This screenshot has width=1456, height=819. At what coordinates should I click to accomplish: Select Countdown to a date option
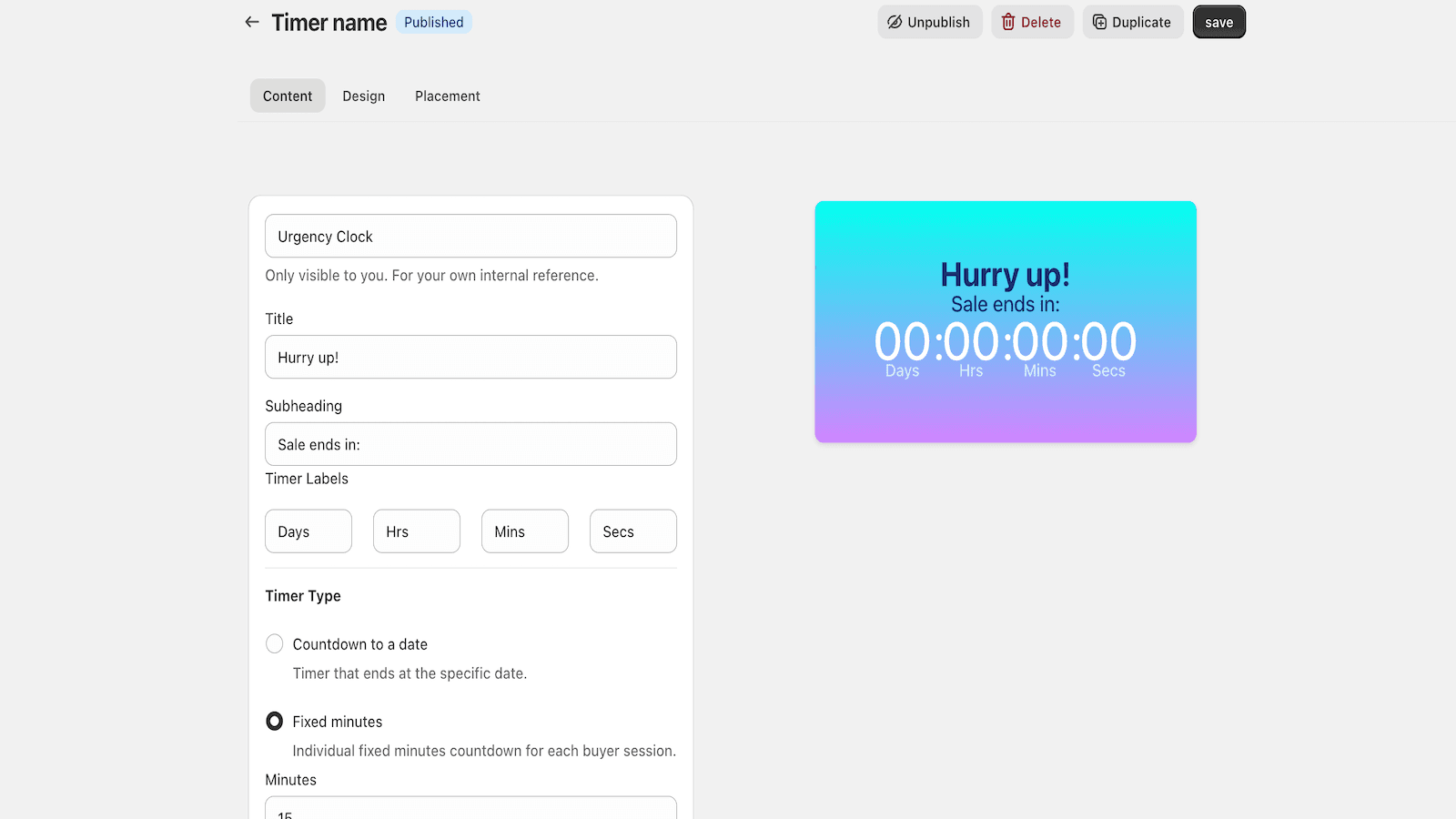click(x=274, y=644)
